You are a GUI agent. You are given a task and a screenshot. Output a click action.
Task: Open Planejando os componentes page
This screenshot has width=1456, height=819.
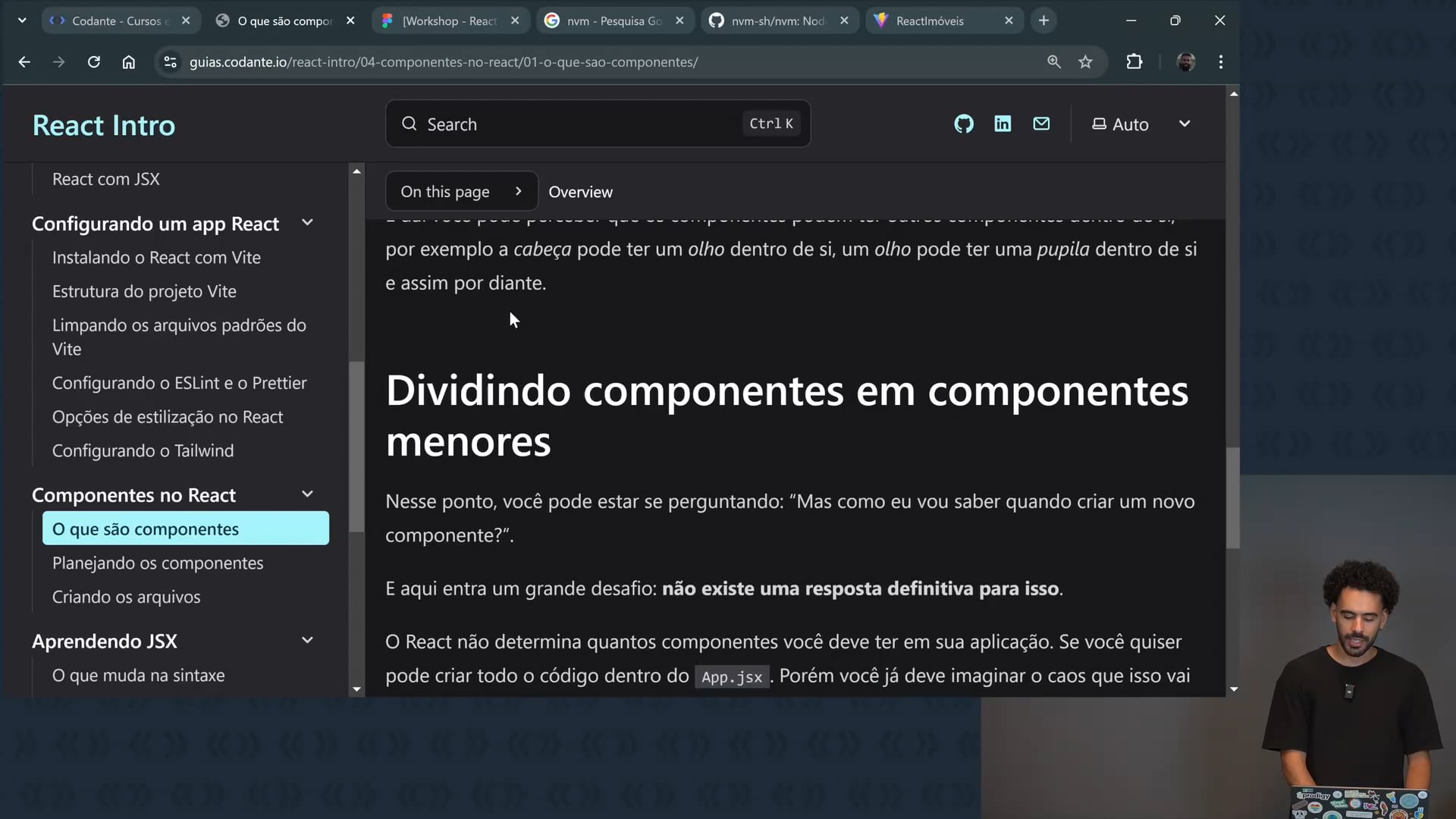coord(158,563)
